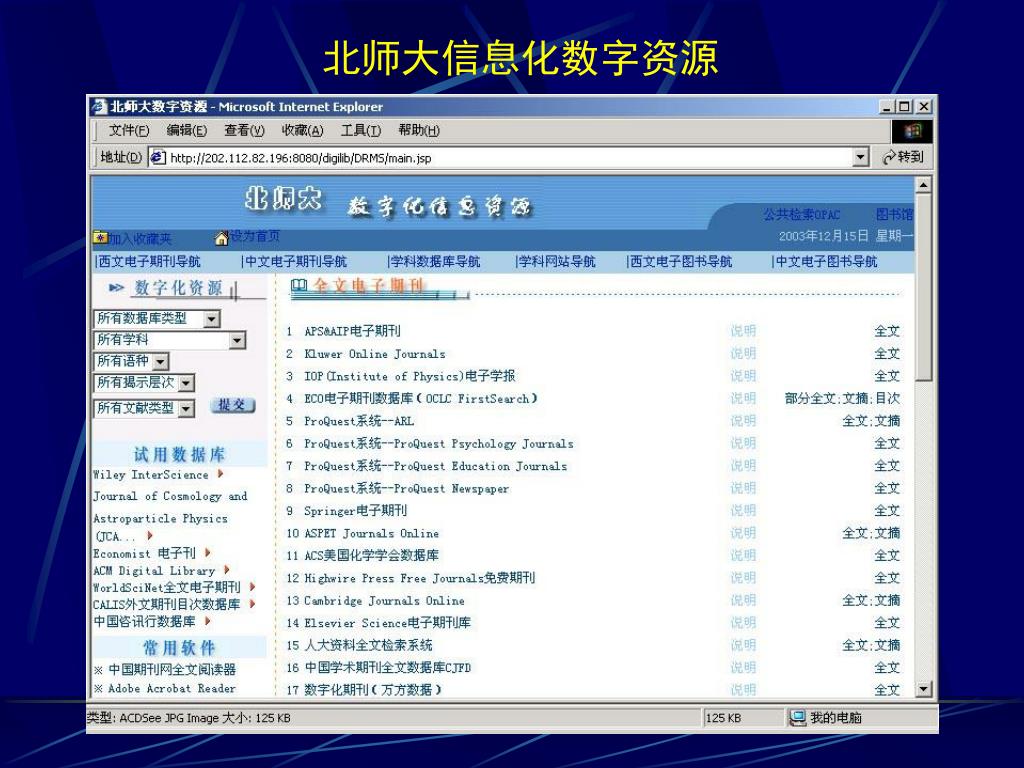Open ECO电子期刊数据库 OCLC FirstSearch entry
Viewport: 1024px width, 768px height.
point(421,398)
